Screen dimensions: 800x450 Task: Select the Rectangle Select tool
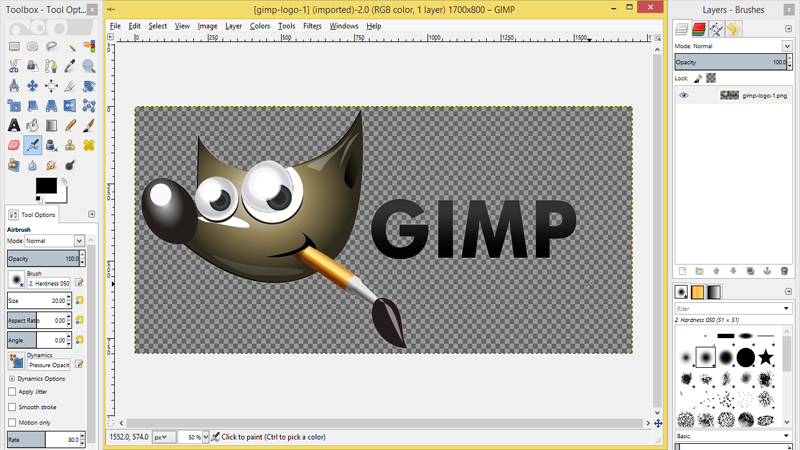14,46
